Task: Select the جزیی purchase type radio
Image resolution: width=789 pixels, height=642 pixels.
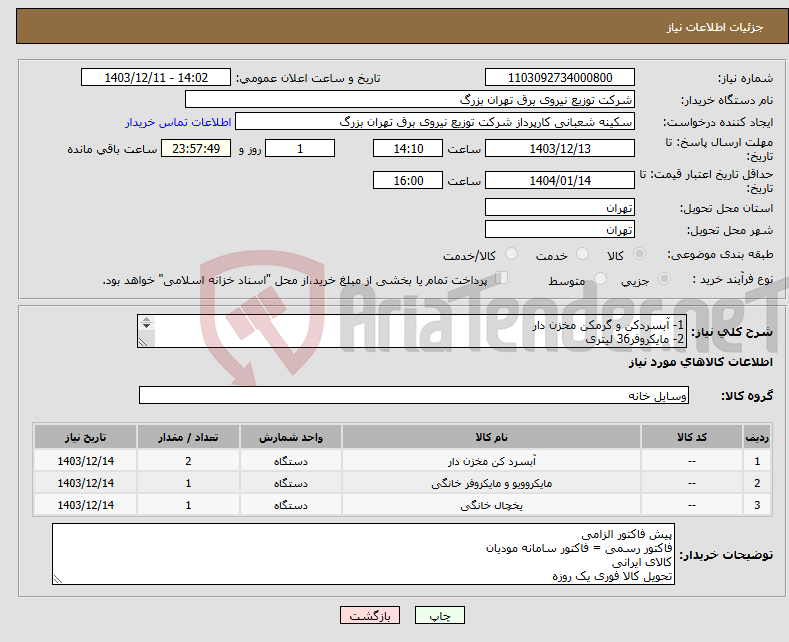Action: click(x=664, y=279)
